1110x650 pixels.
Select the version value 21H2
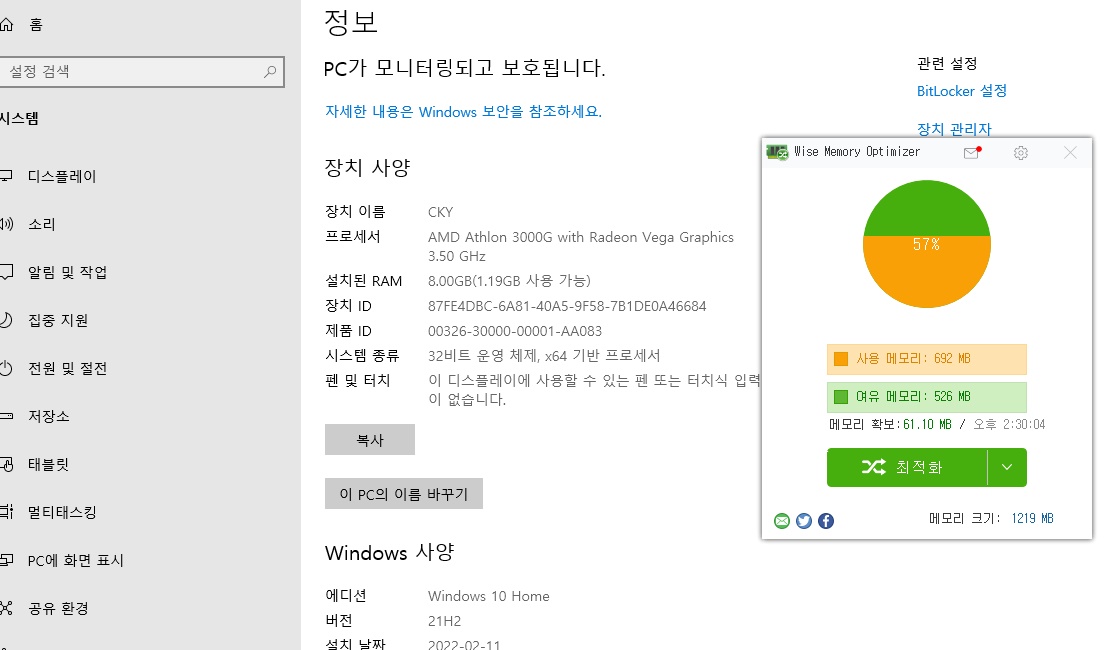pyautogui.click(x=444, y=621)
